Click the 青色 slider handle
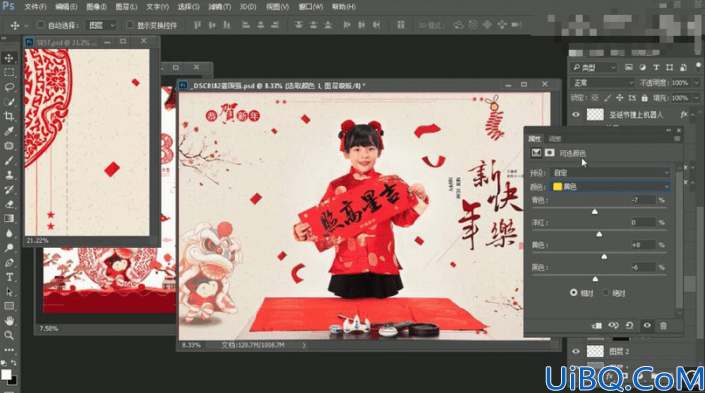The image size is (705, 393). (x=594, y=212)
